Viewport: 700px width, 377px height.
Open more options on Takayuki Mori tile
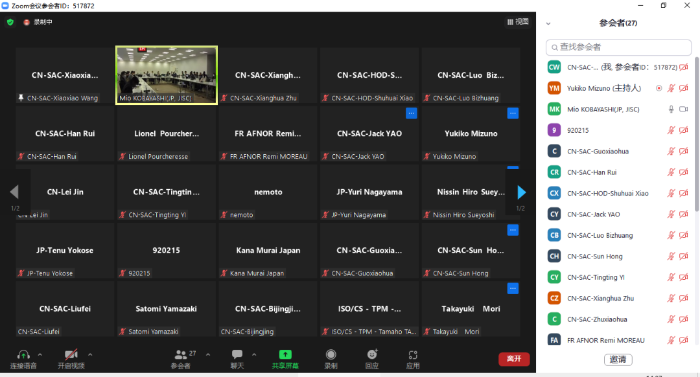click(513, 289)
